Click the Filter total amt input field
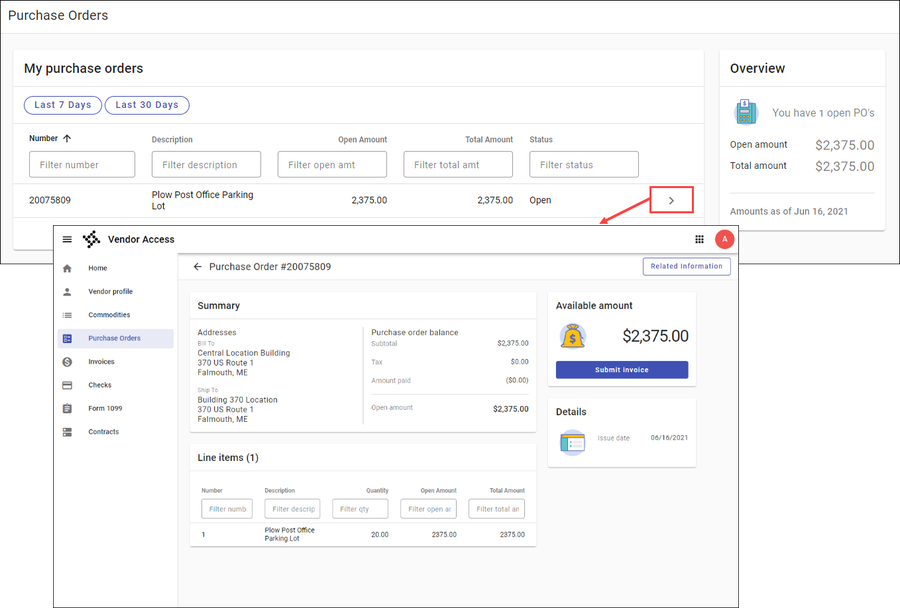 (x=458, y=165)
